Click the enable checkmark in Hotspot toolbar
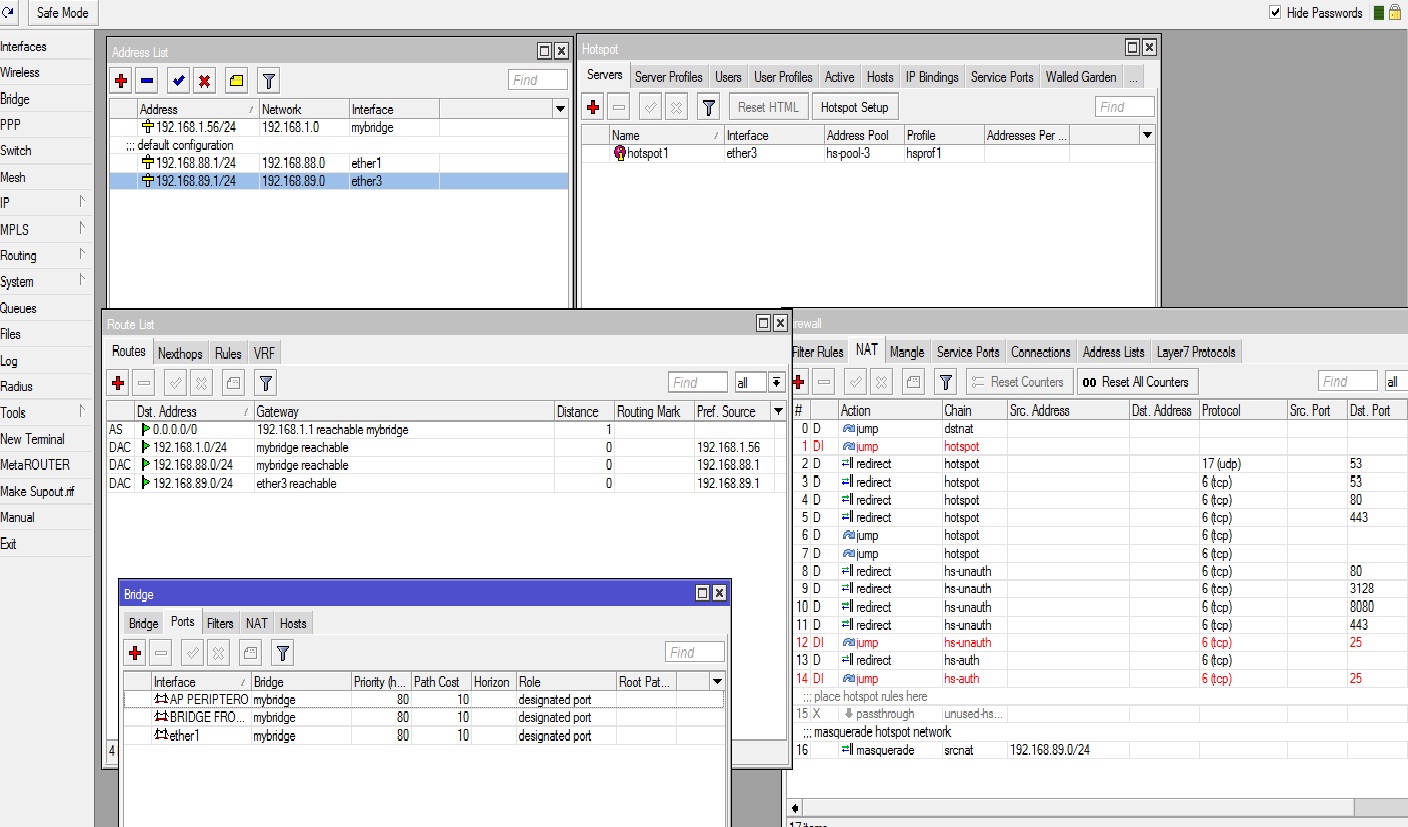1408x827 pixels. (650, 107)
